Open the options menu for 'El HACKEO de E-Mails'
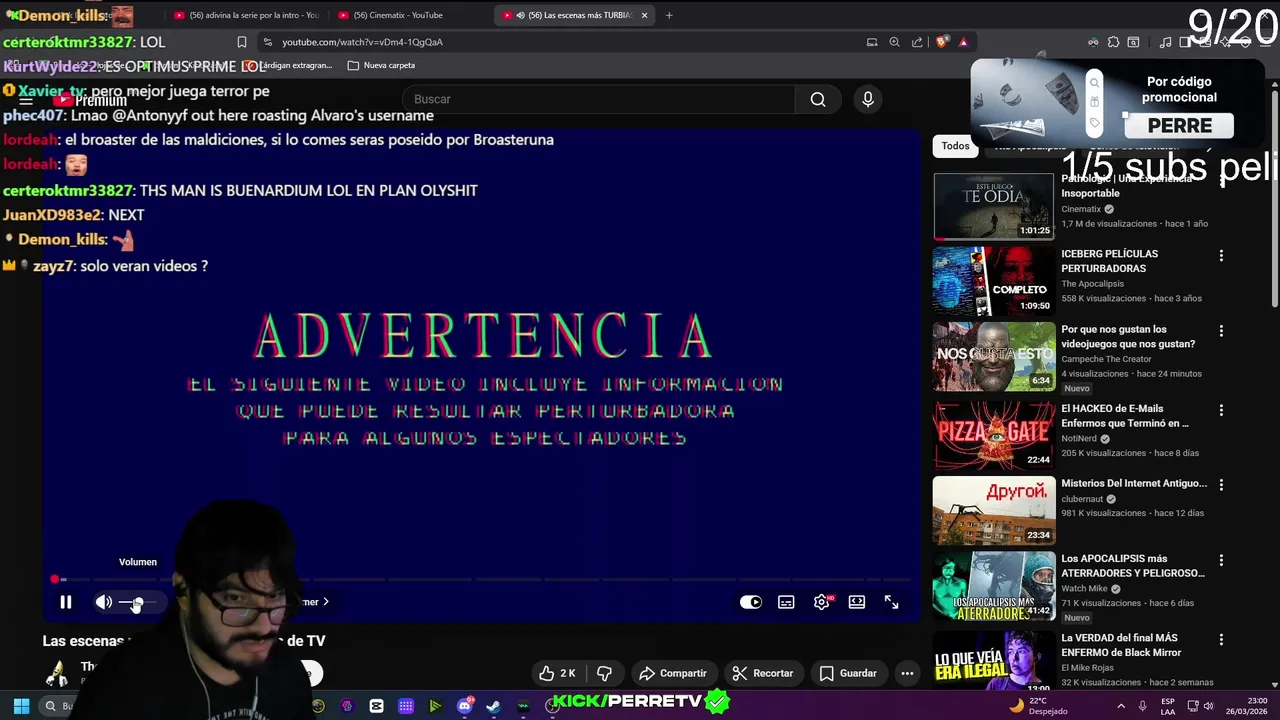The image size is (1280, 720). pyautogui.click(x=1221, y=410)
